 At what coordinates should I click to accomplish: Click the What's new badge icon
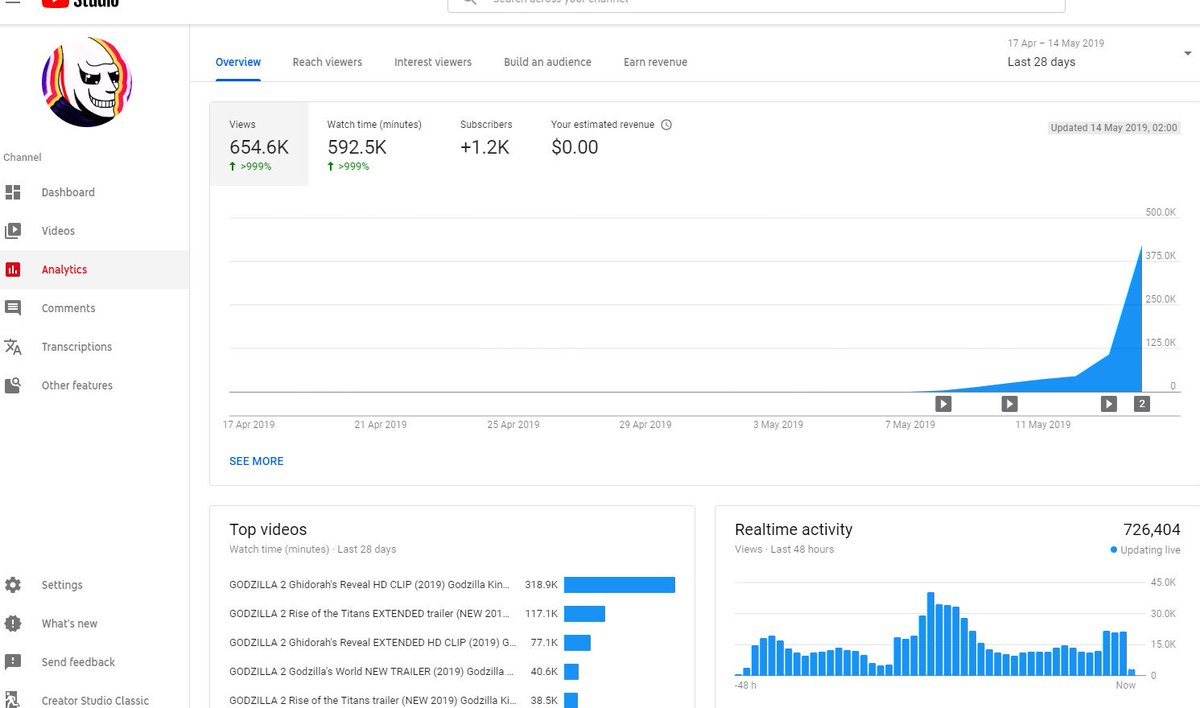[13, 623]
